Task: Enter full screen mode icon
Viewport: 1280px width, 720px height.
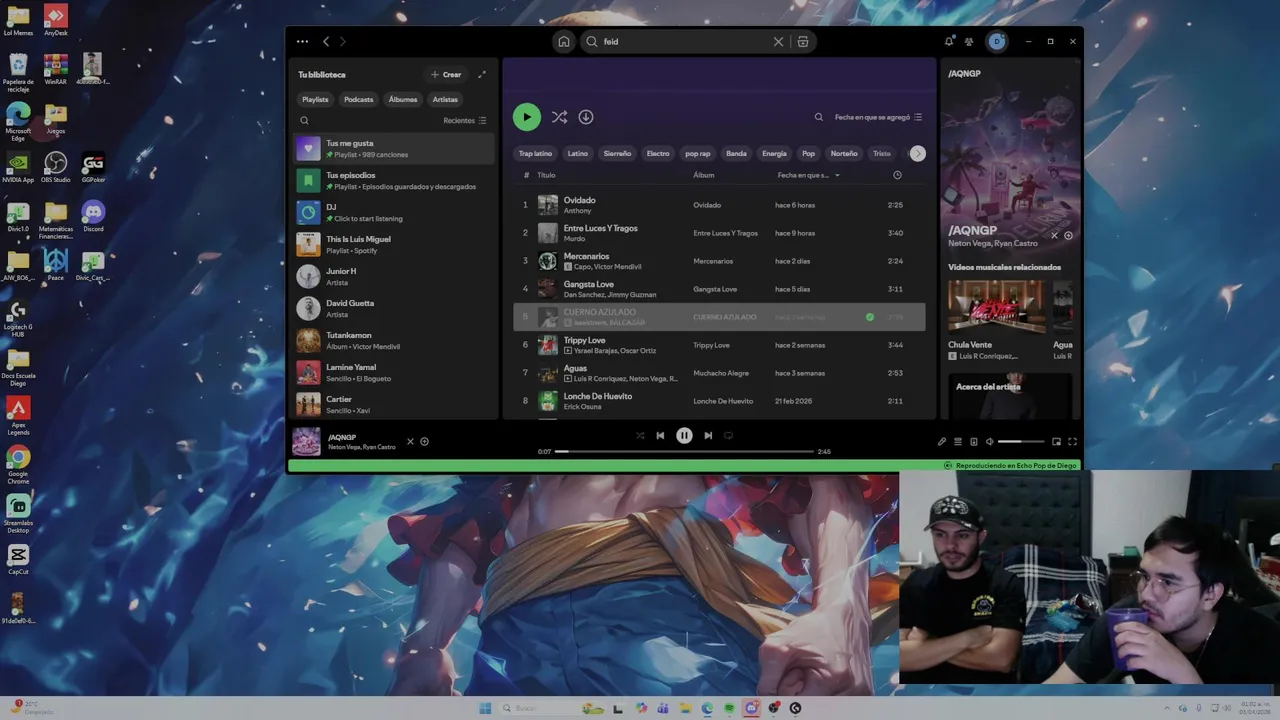Action: pos(1072,442)
